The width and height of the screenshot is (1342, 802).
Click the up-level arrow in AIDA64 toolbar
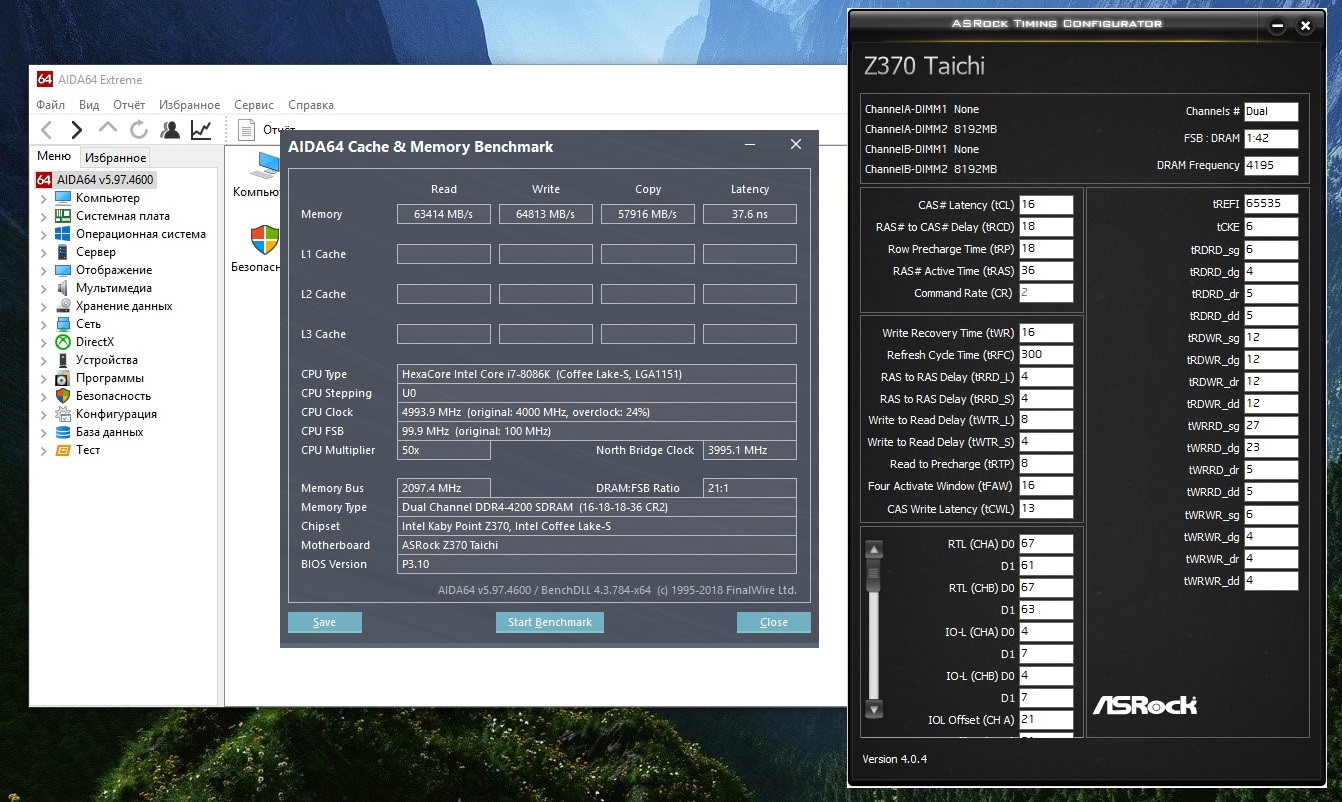click(108, 129)
